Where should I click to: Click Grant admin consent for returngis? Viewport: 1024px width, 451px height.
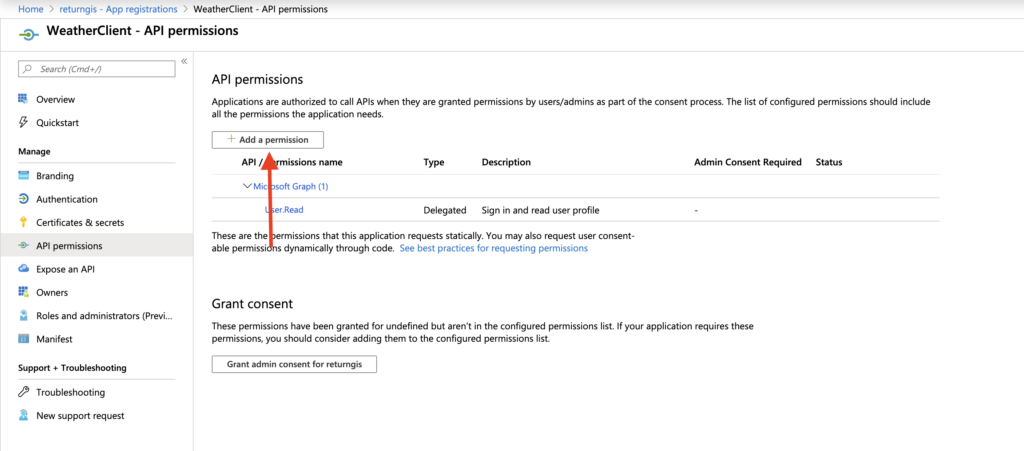[x=295, y=364]
